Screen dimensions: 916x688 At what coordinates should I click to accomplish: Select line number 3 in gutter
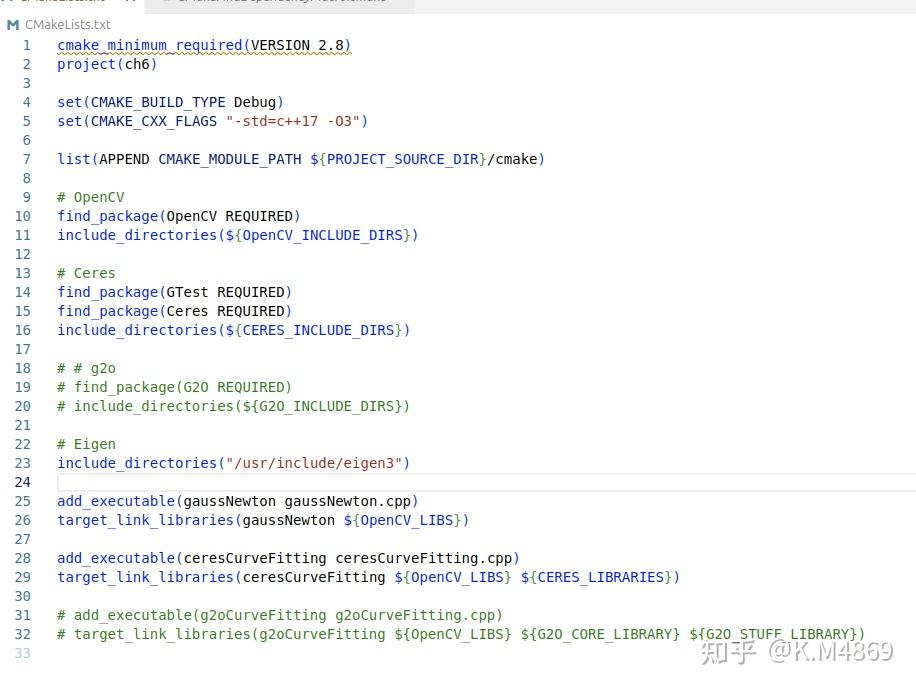click(26, 84)
